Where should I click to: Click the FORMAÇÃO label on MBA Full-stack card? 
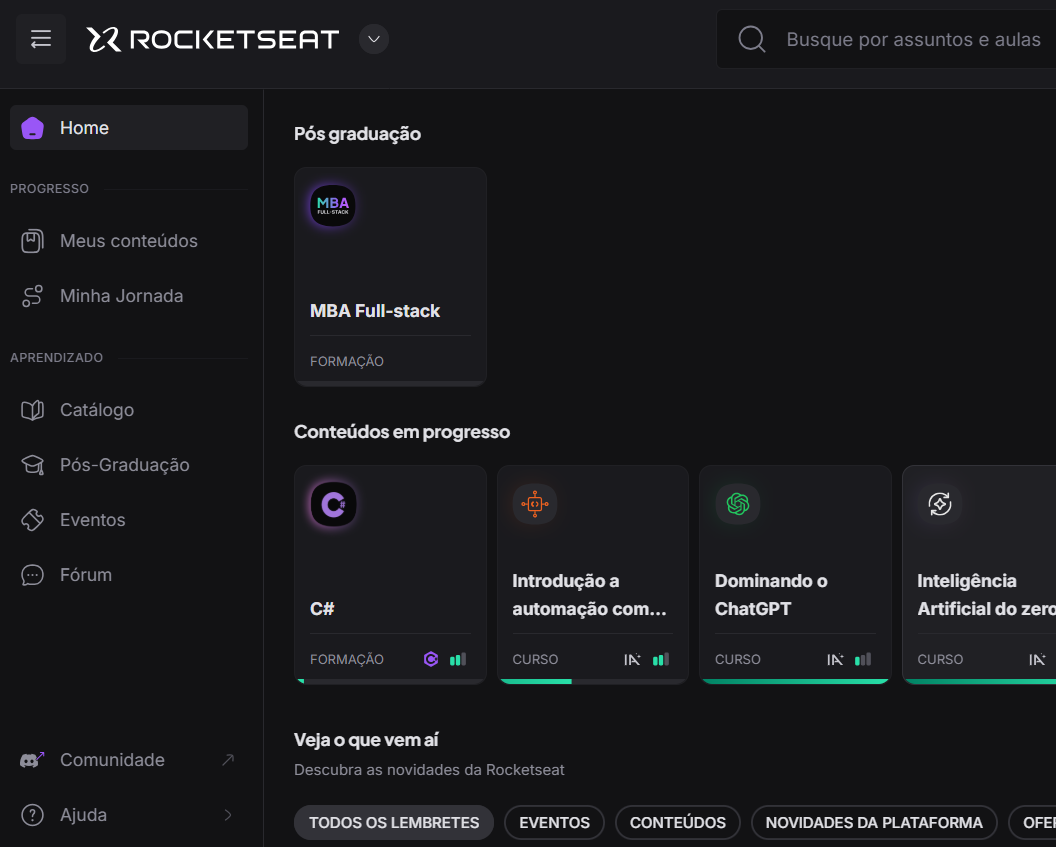(x=347, y=362)
